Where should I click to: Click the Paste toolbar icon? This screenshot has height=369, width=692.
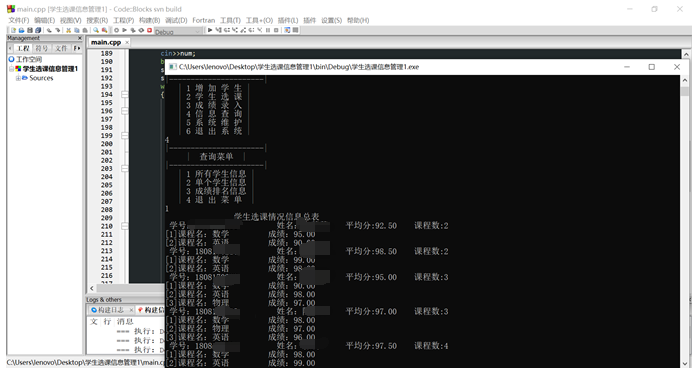tap(85, 30)
